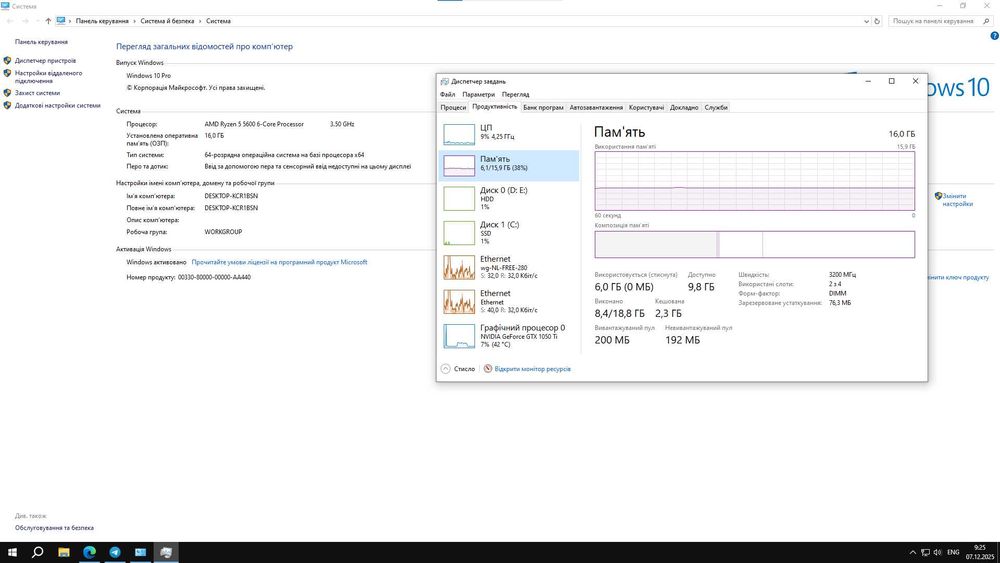Open taskbar search

point(38,552)
